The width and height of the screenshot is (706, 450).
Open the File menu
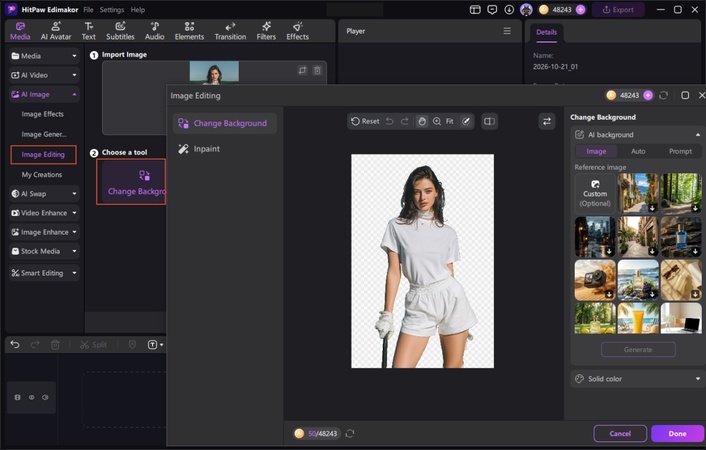click(x=88, y=9)
